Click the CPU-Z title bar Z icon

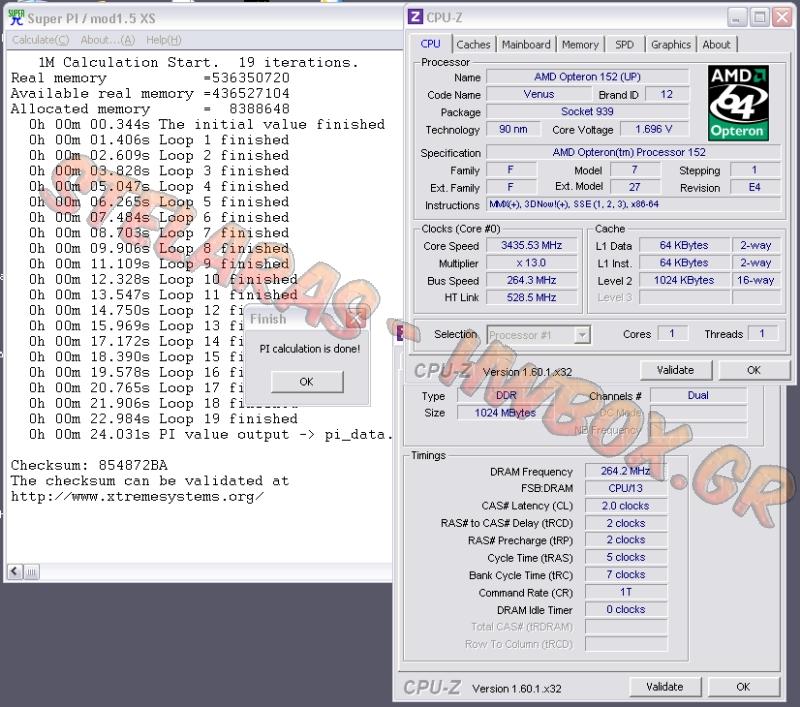click(x=415, y=17)
